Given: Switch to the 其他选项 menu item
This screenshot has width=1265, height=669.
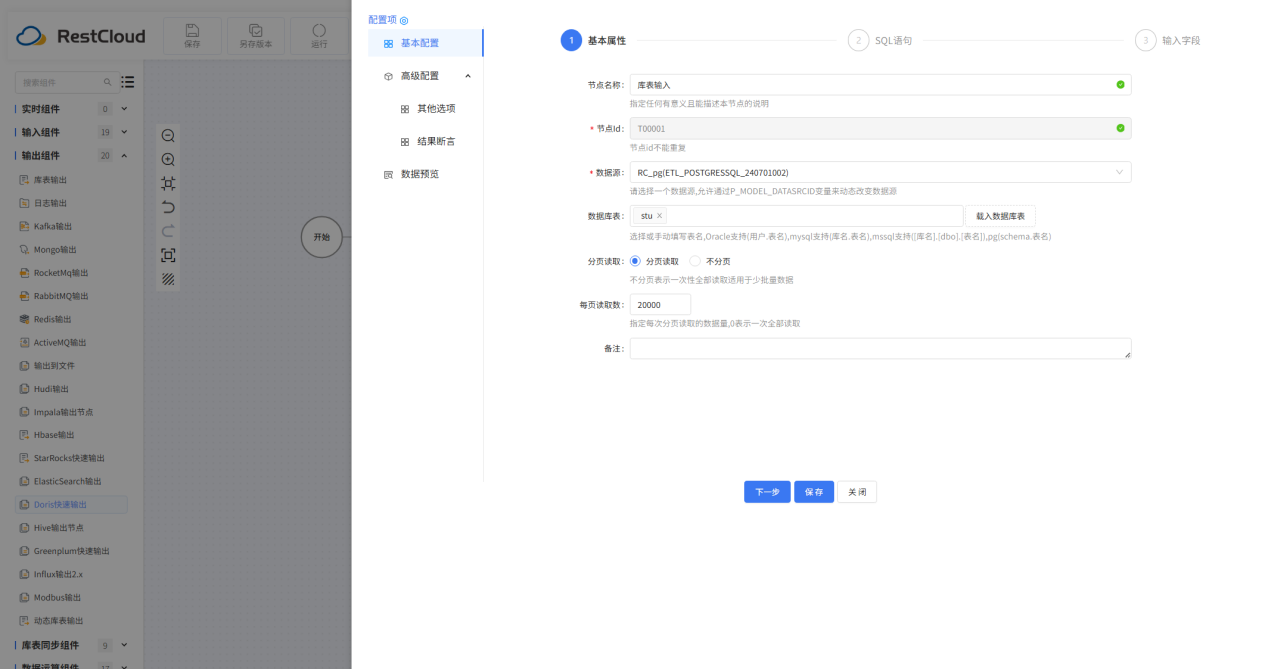Looking at the screenshot, I should (x=435, y=109).
